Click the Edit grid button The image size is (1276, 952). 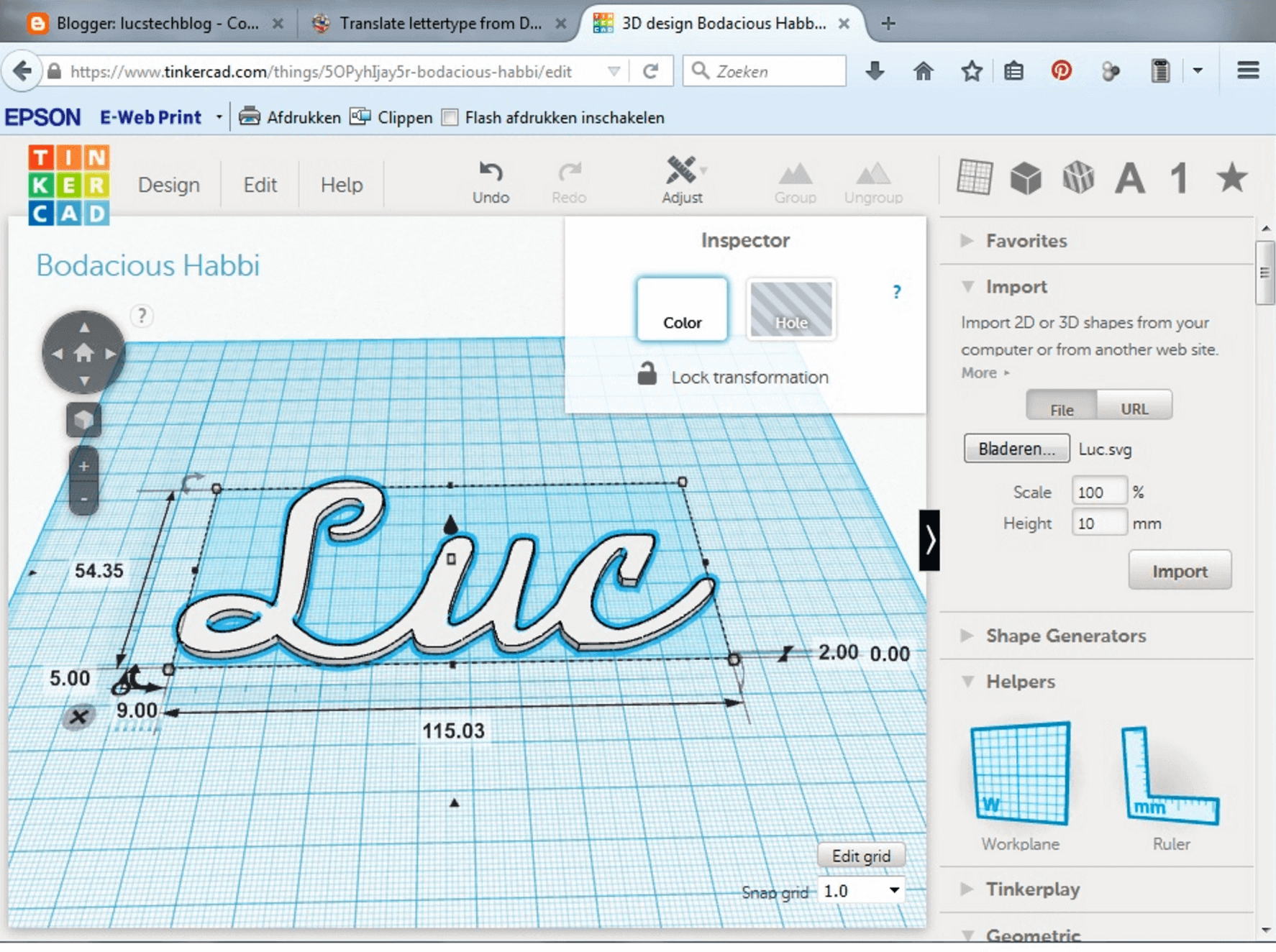click(x=861, y=856)
